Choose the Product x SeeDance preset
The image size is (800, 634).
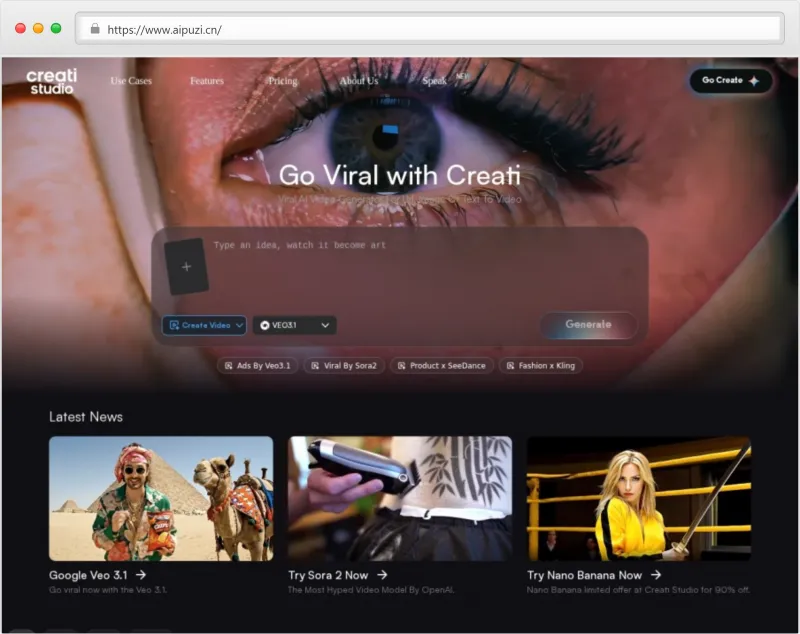(x=441, y=366)
